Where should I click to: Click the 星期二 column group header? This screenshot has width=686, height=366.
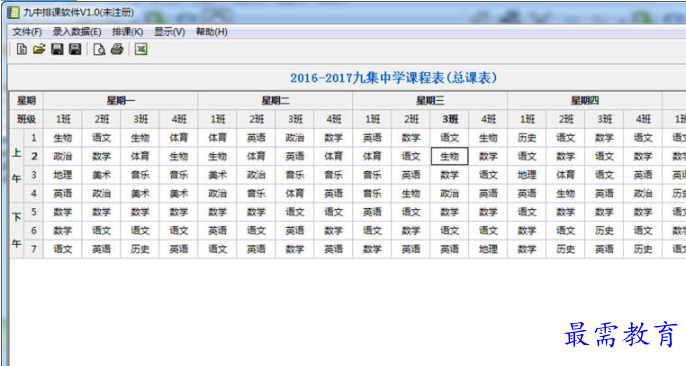coord(275,101)
